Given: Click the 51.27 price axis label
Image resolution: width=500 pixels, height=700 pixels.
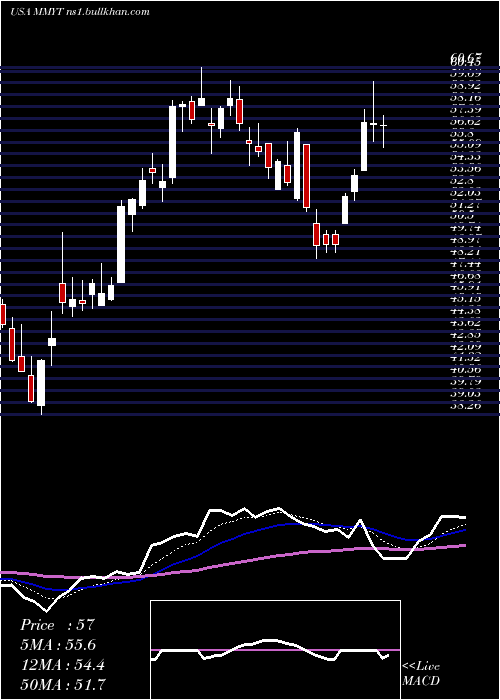Looking at the screenshot, I should point(466,205).
